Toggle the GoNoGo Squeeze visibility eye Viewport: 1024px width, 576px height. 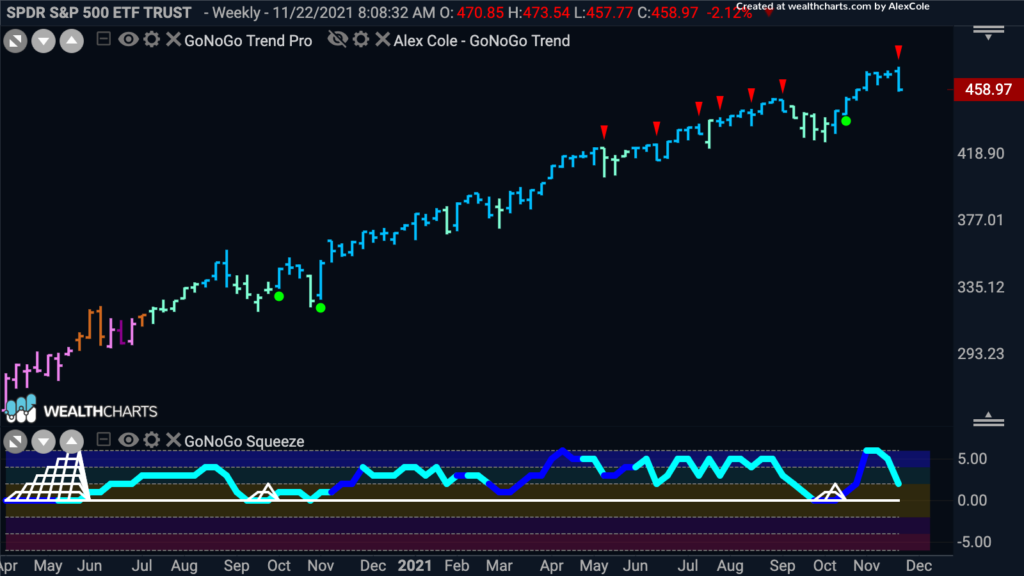click(x=128, y=440)
